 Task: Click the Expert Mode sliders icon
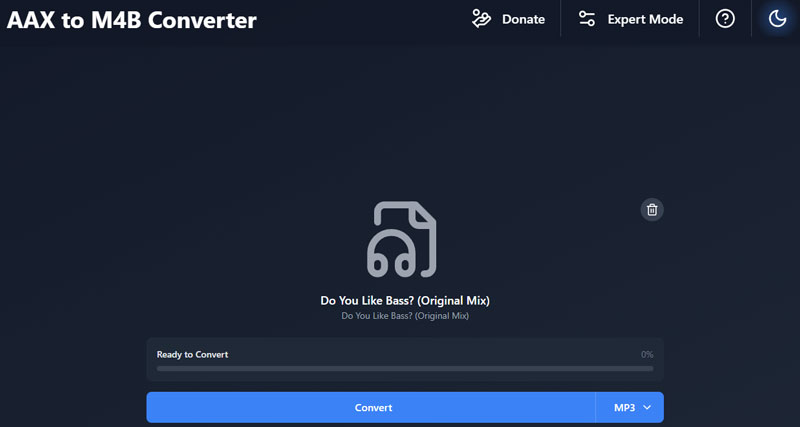(587, 19)
